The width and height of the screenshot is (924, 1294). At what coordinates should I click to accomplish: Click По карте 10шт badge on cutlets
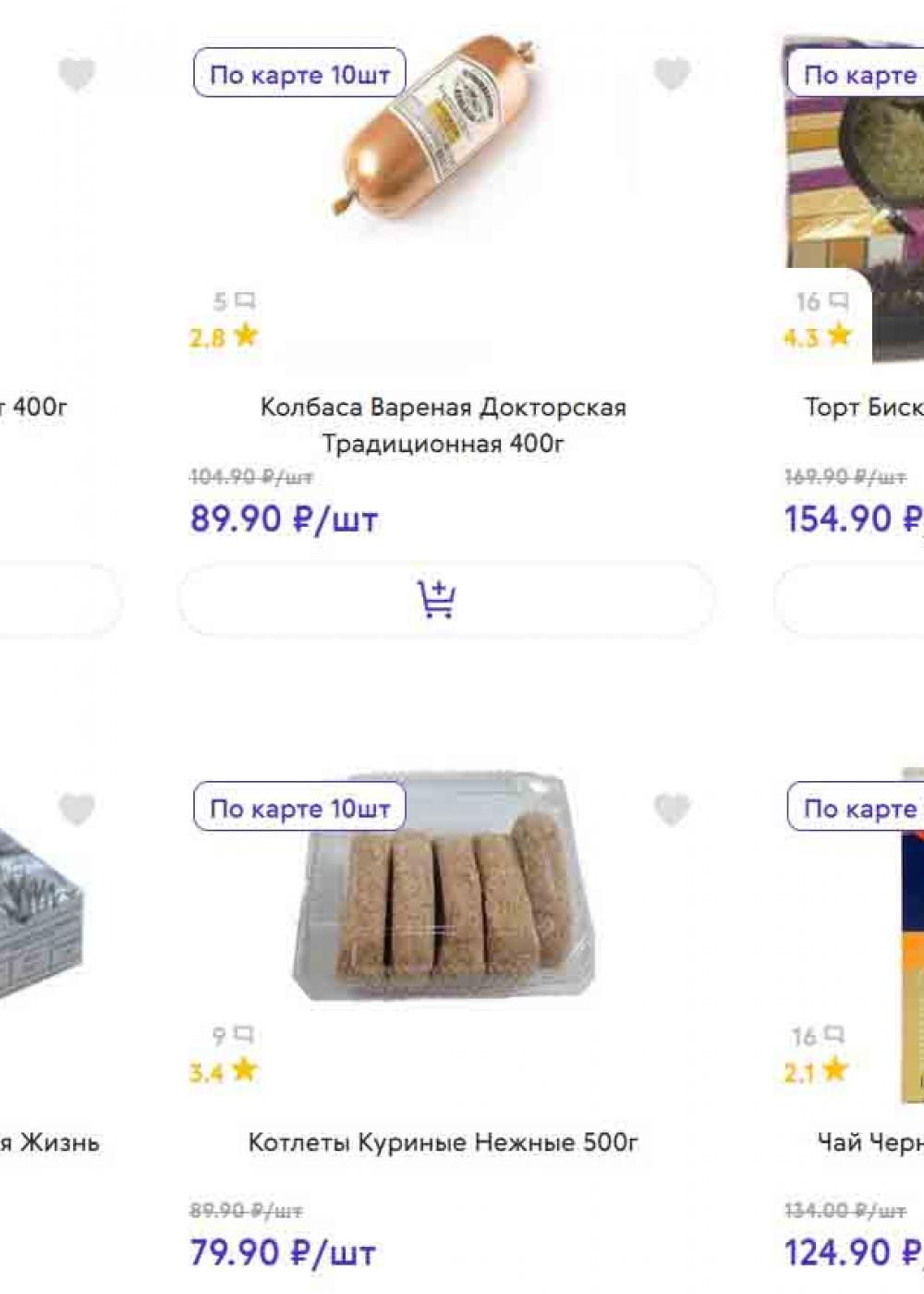tap(299, 807)
